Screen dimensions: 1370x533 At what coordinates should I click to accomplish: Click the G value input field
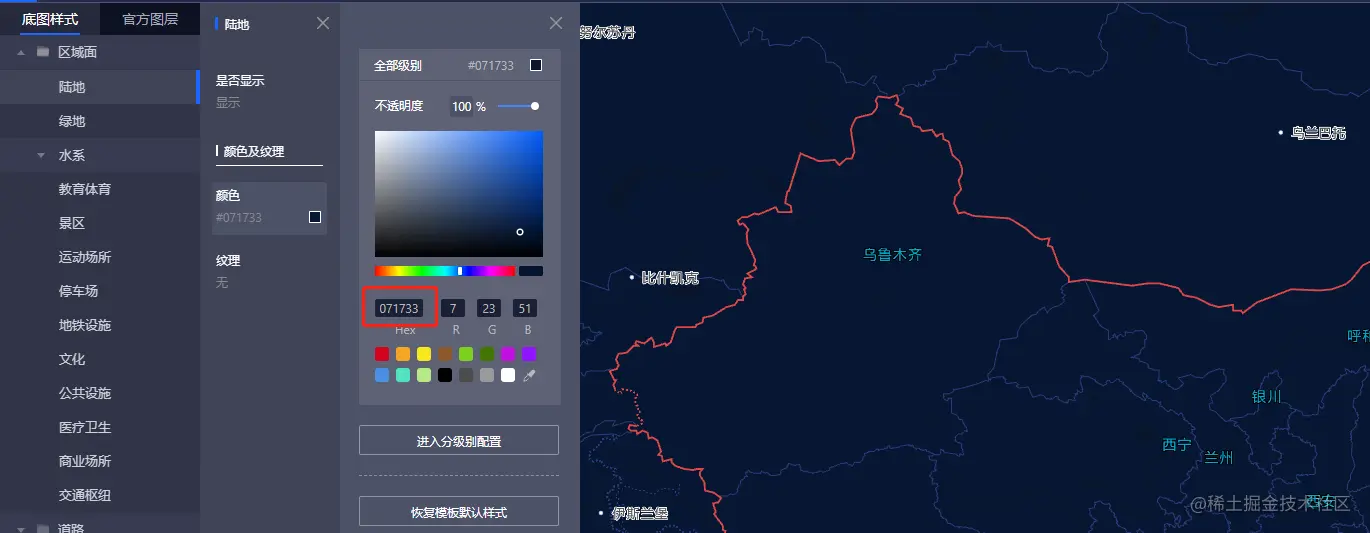(x=489, y=308)
